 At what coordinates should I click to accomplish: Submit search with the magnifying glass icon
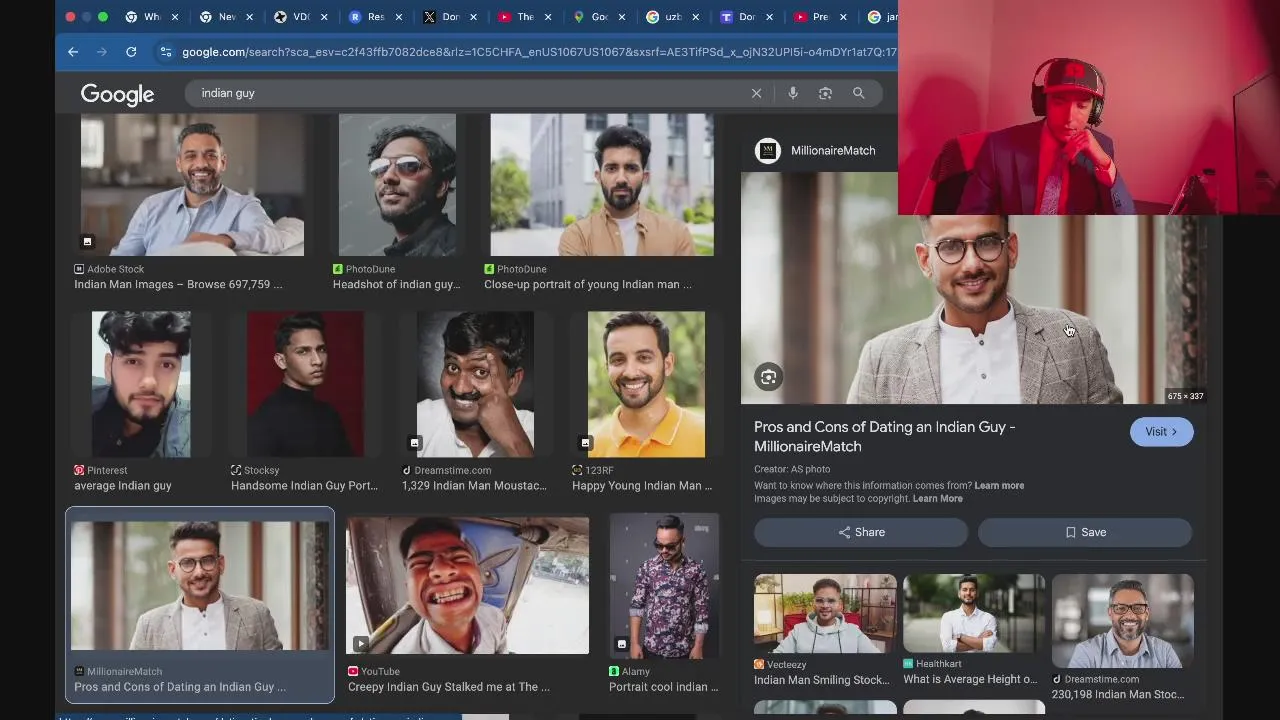click(x=858, y=93)
